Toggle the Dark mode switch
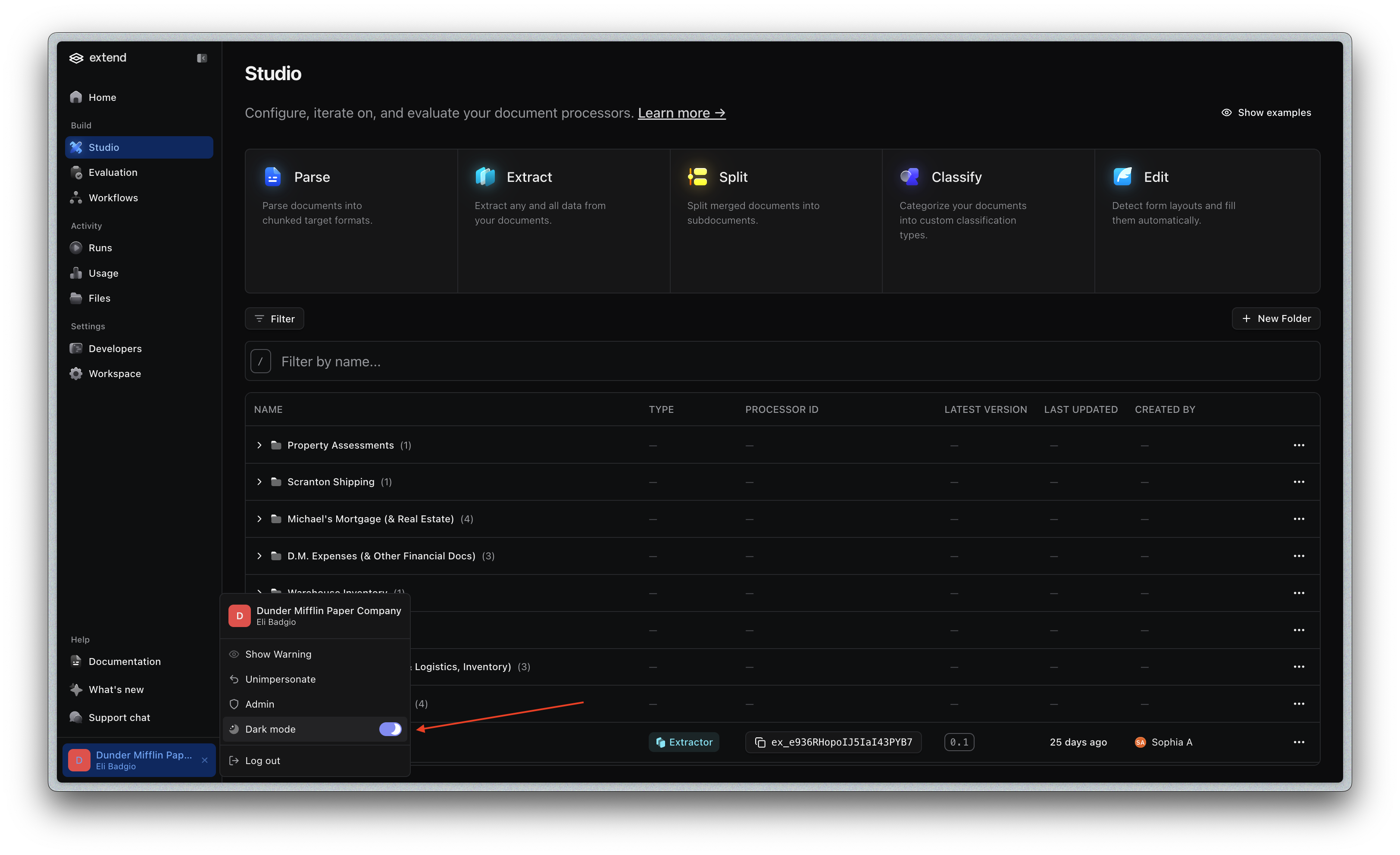The width and height of the screenshot is (1400, 855). [x=391, y=729]
